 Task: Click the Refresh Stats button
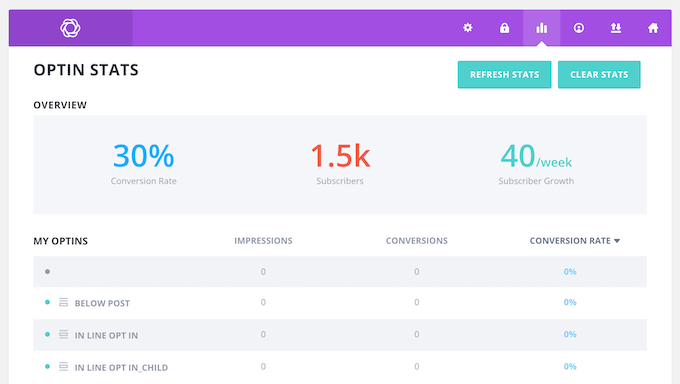tap(504, 75)
